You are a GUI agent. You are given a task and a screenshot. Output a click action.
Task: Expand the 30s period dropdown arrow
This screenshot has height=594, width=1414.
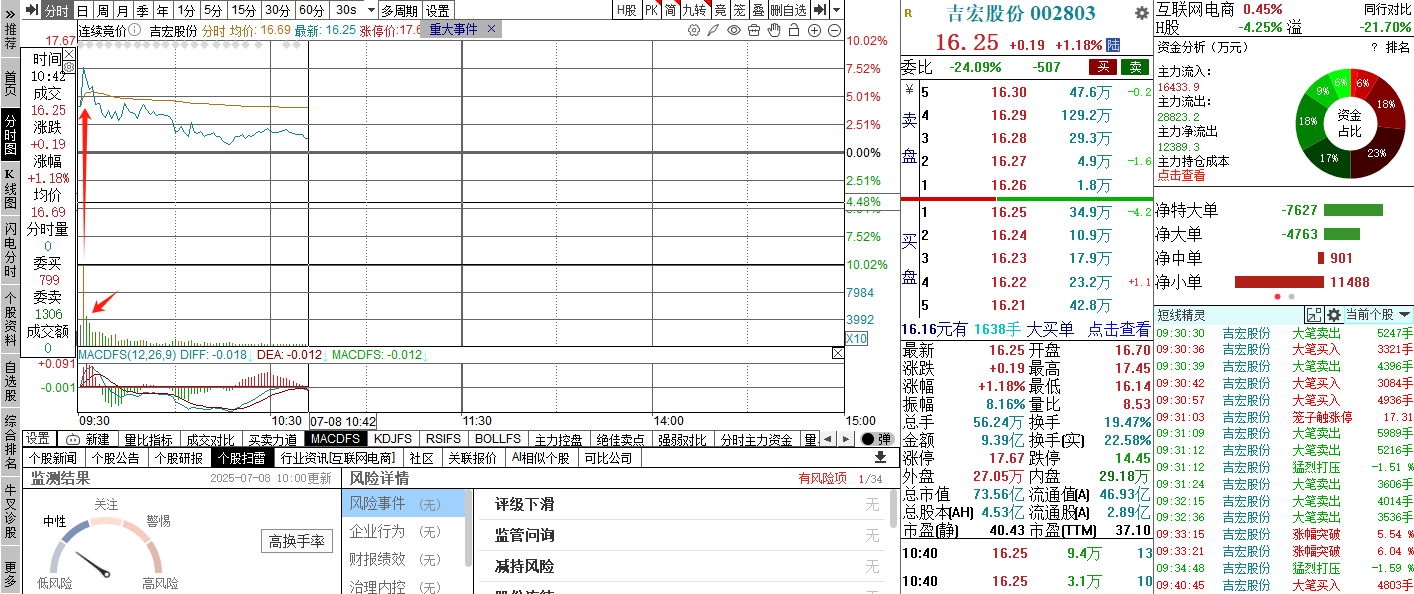(x=369, y=10)
